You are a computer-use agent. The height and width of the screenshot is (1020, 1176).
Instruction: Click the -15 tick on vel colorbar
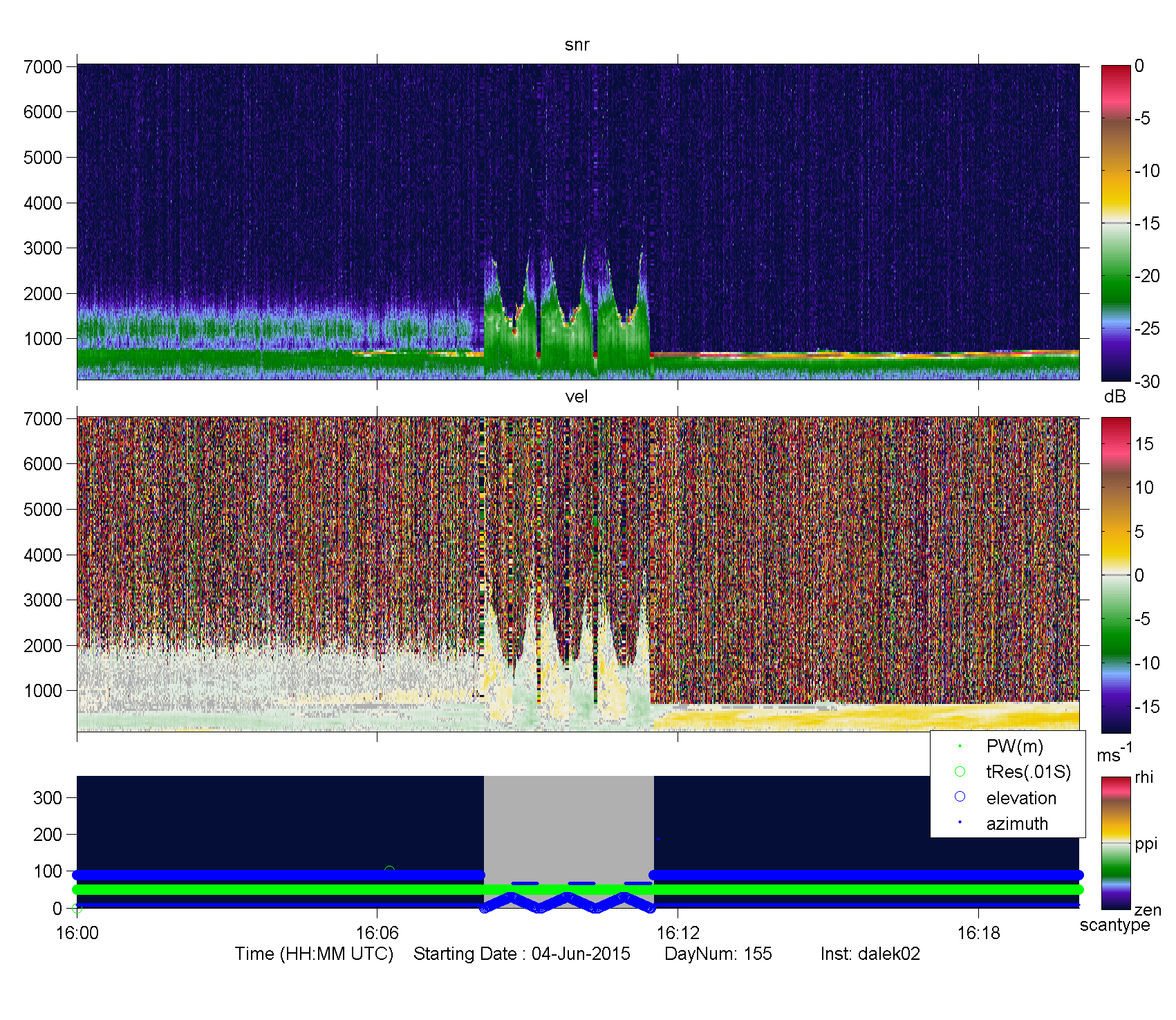(1147, 707)
